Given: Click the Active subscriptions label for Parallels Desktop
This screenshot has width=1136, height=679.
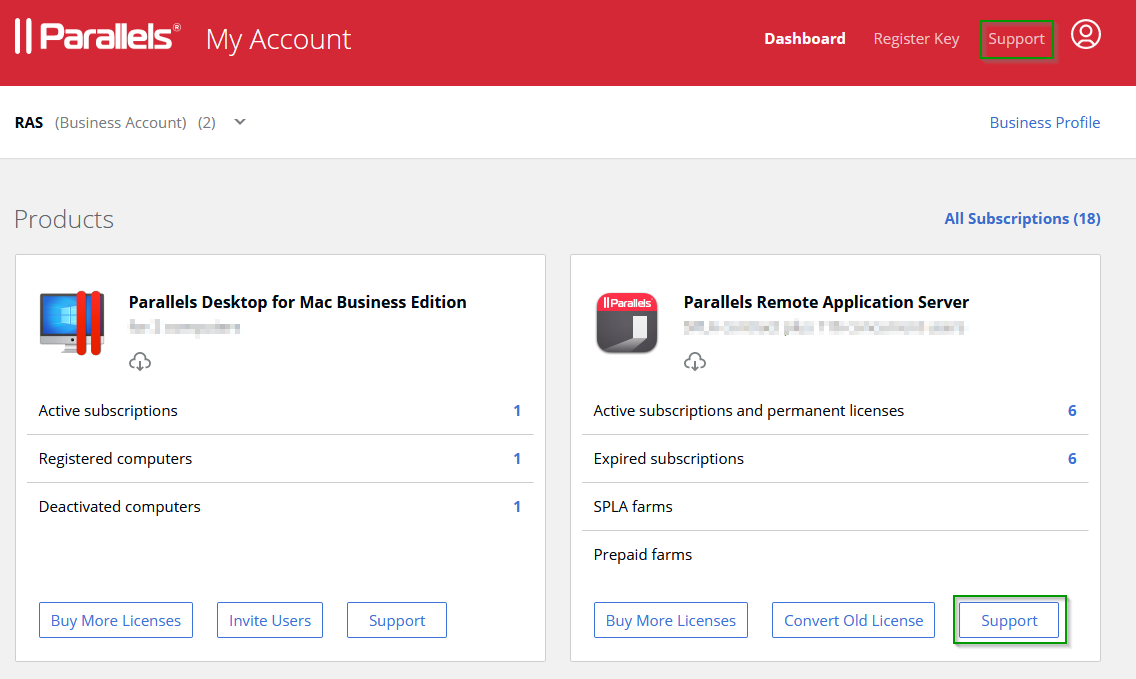Looking at the screenshot, I should tap(108, 411).
